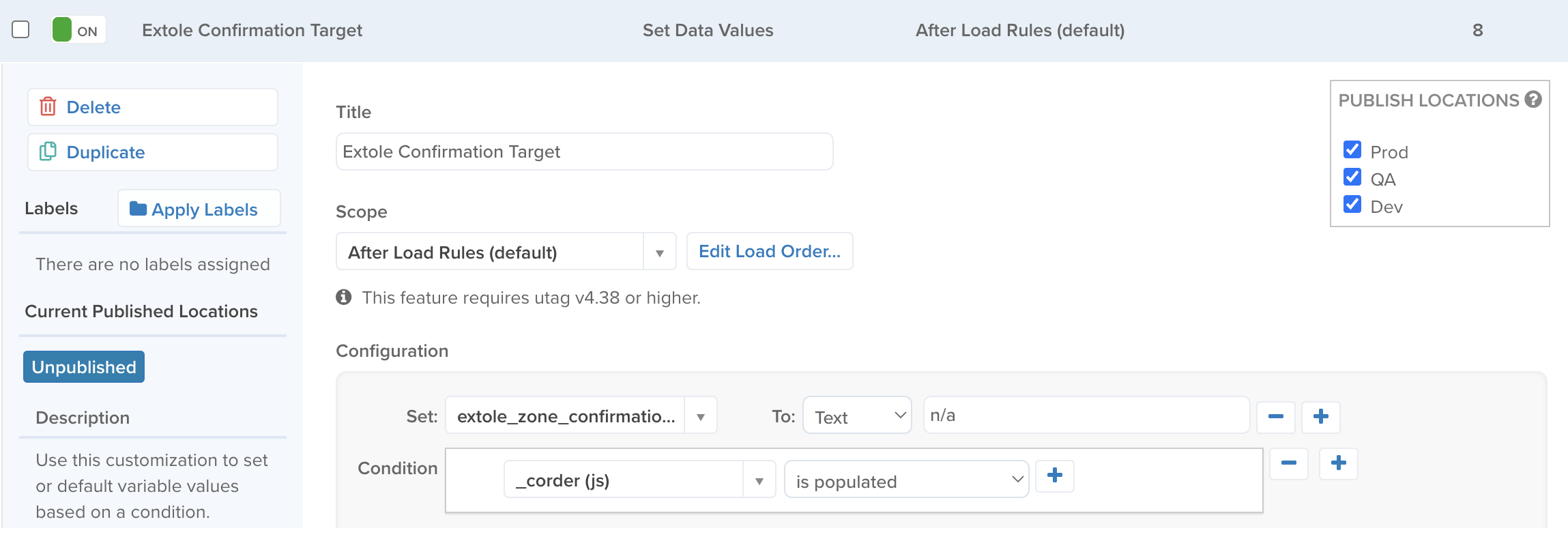1568x539 pixels.
Task: Open the Set variable extole_zone_confirmation dropdown
Action: tap(581, 416)
